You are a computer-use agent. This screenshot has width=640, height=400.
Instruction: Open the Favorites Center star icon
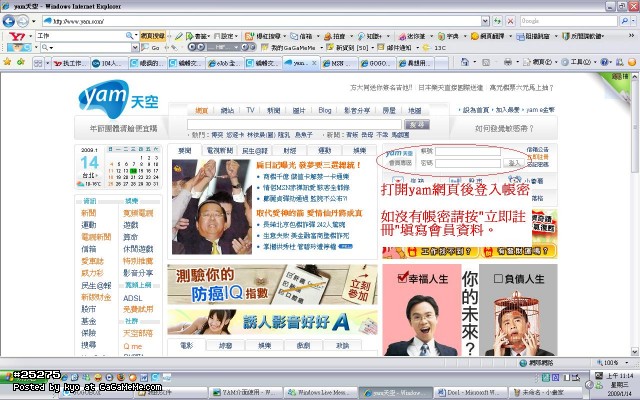pyautogui.click(x=7, y=62)
